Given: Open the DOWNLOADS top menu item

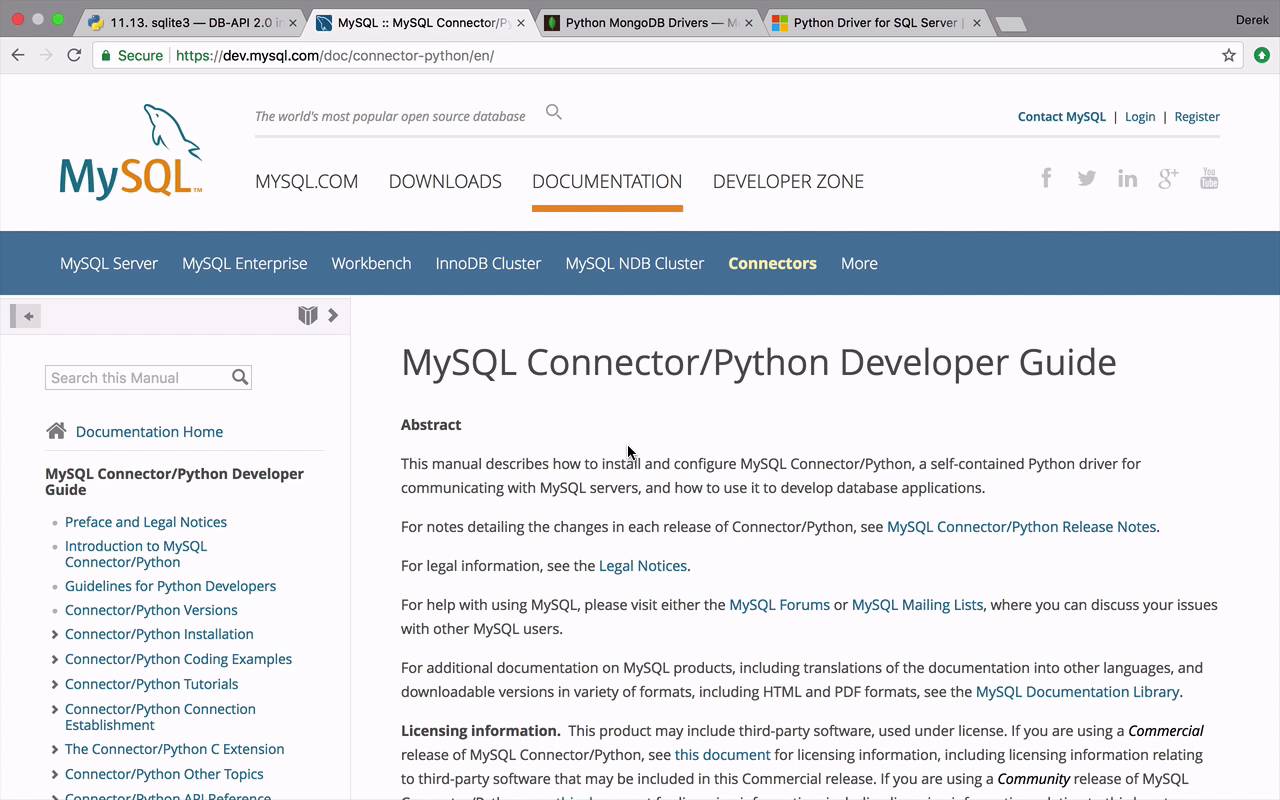Looking at the screenshot, I should click(x=445, y=181).
